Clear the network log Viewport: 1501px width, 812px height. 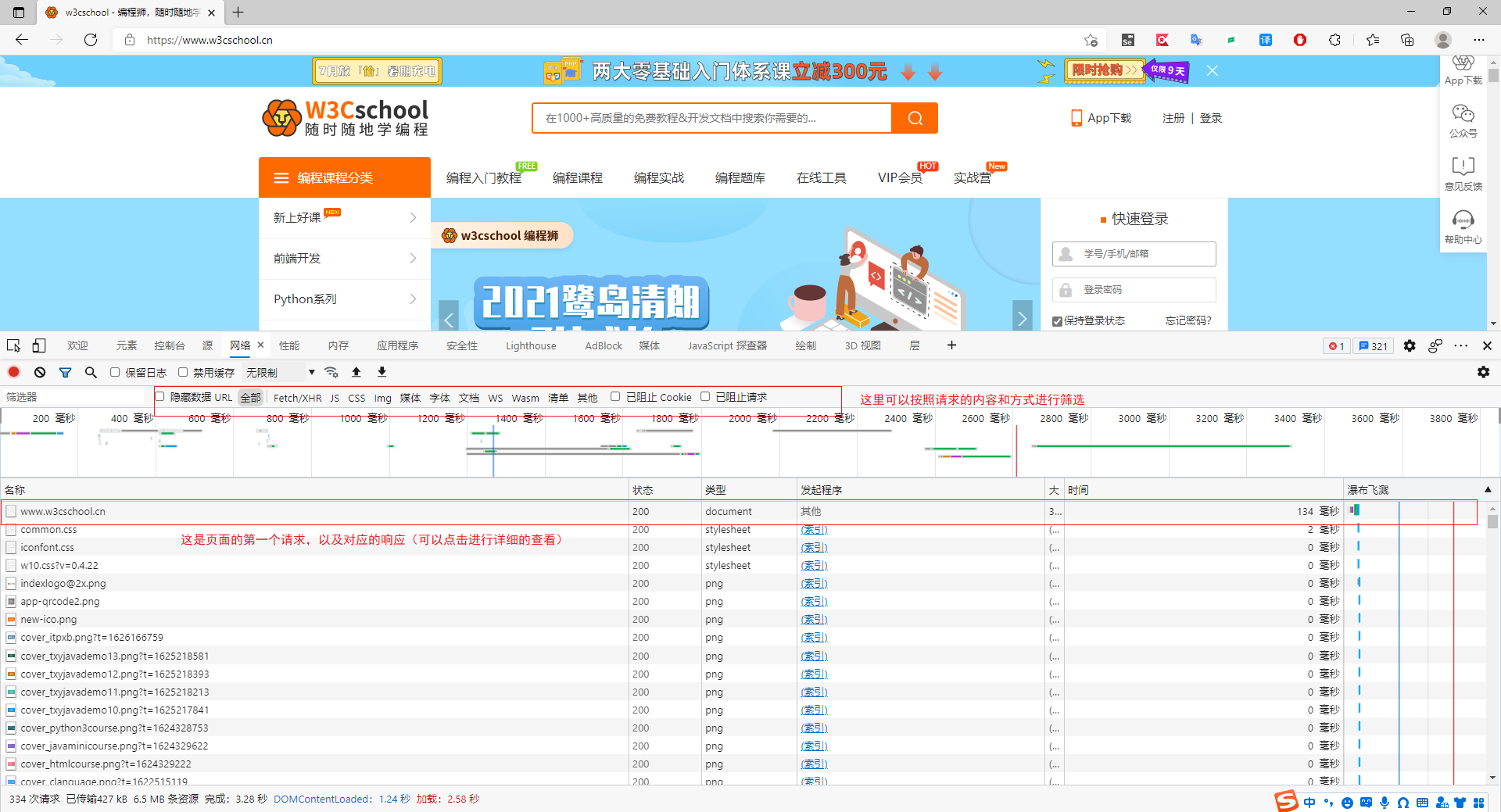[x=40, y=373]
